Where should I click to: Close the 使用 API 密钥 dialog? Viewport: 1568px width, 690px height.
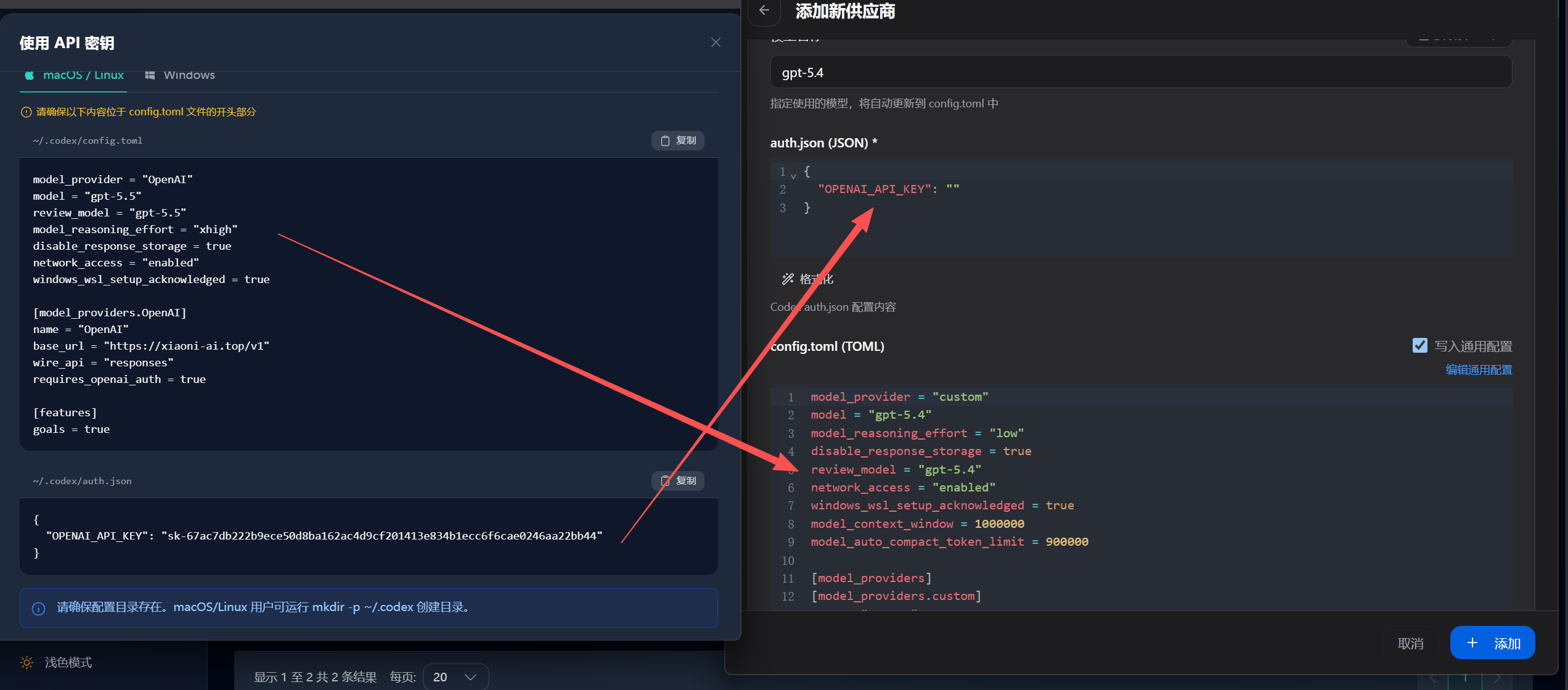716,43
